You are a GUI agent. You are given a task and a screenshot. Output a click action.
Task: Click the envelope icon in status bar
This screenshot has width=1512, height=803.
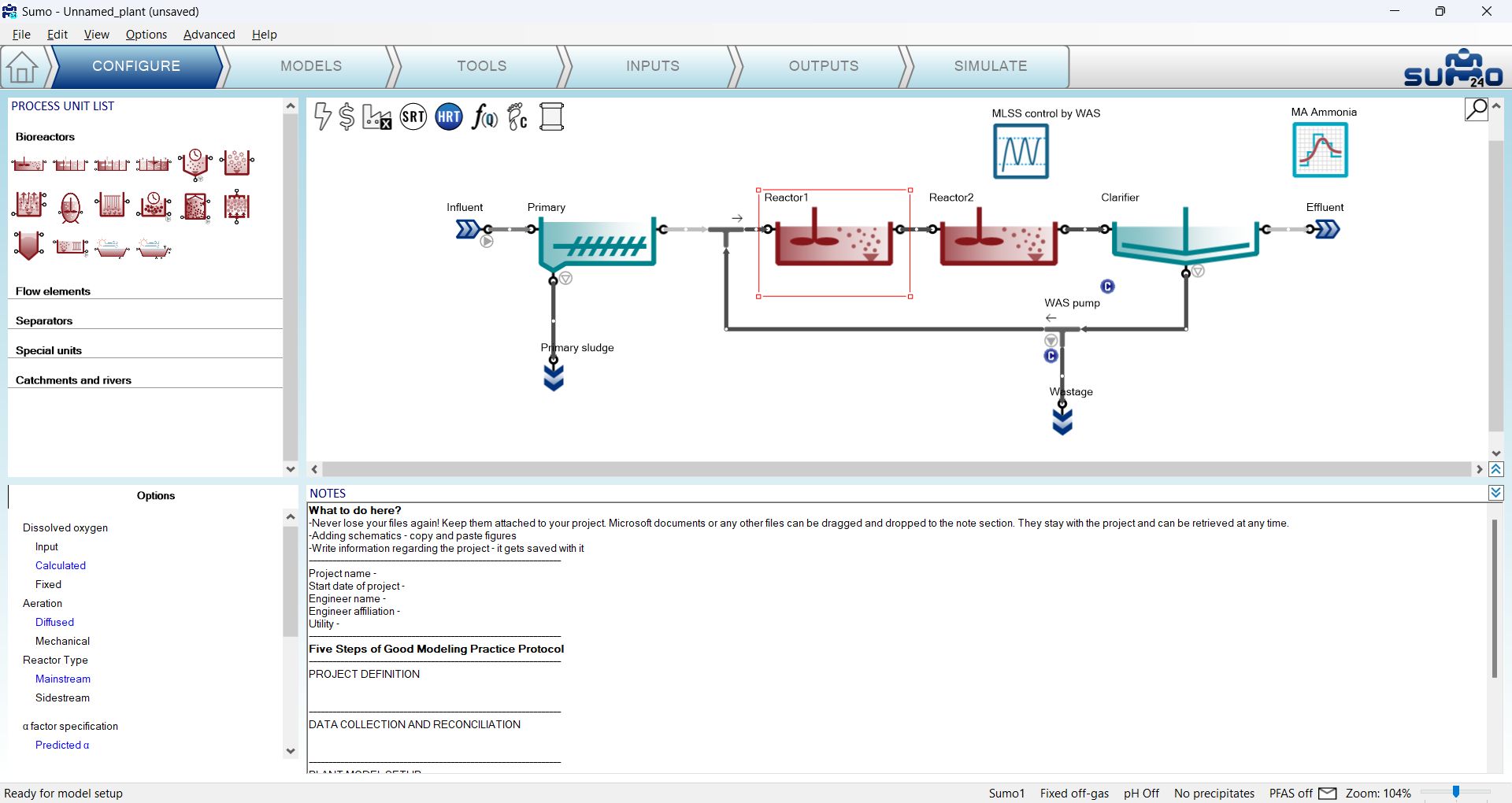click(x=1328, y=794)
